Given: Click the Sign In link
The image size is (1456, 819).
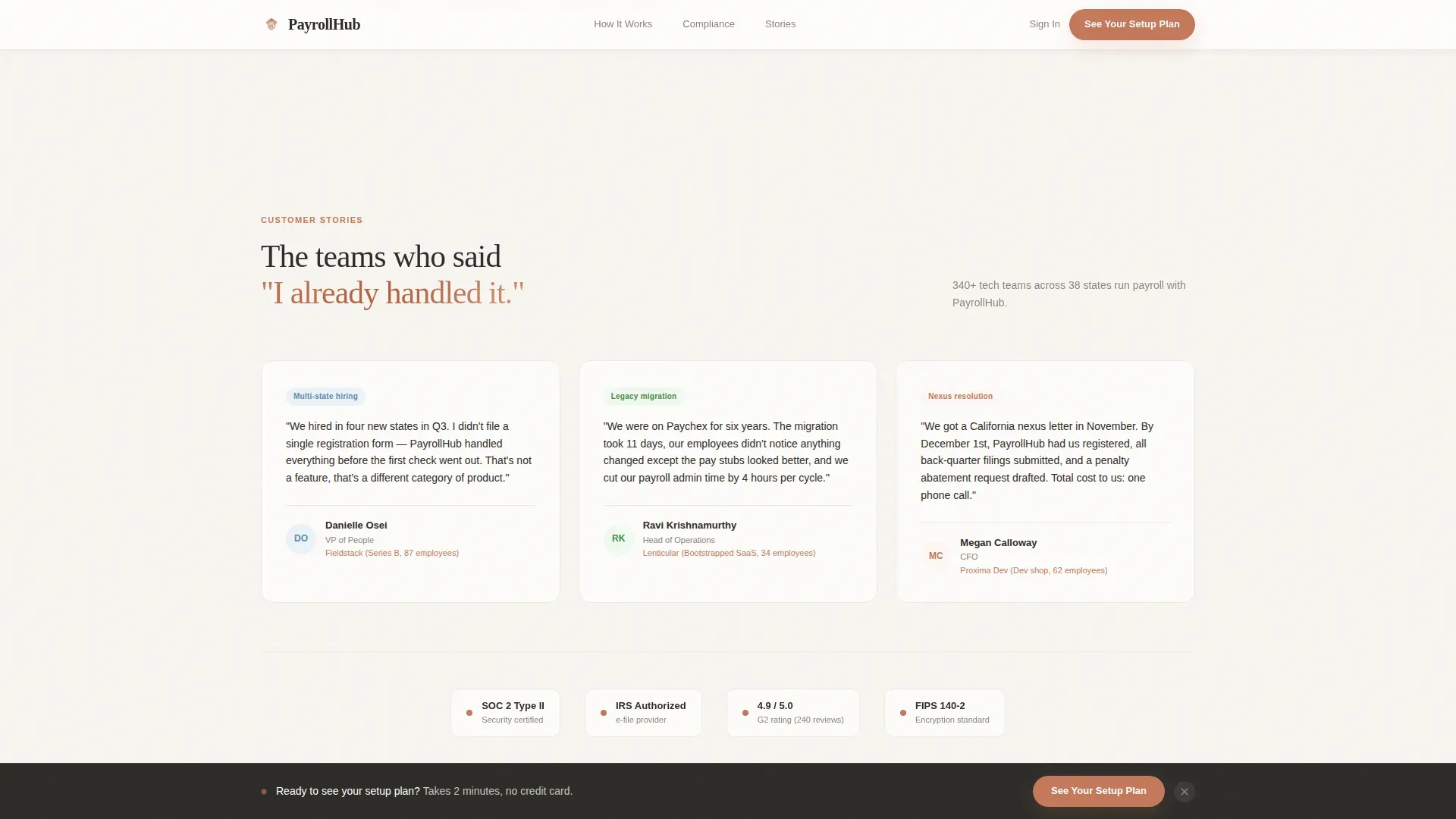Looking at the screenshot, I should (1044, 24).
